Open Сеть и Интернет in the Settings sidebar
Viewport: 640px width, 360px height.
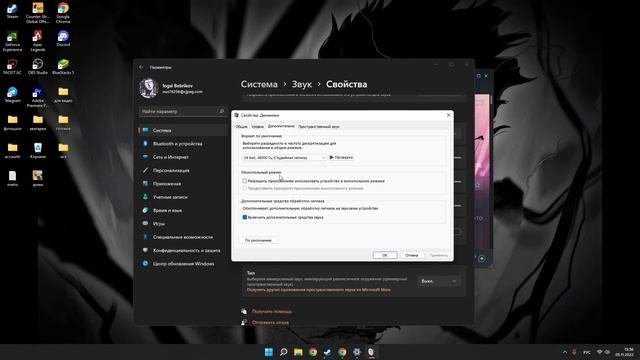[184, 157]
